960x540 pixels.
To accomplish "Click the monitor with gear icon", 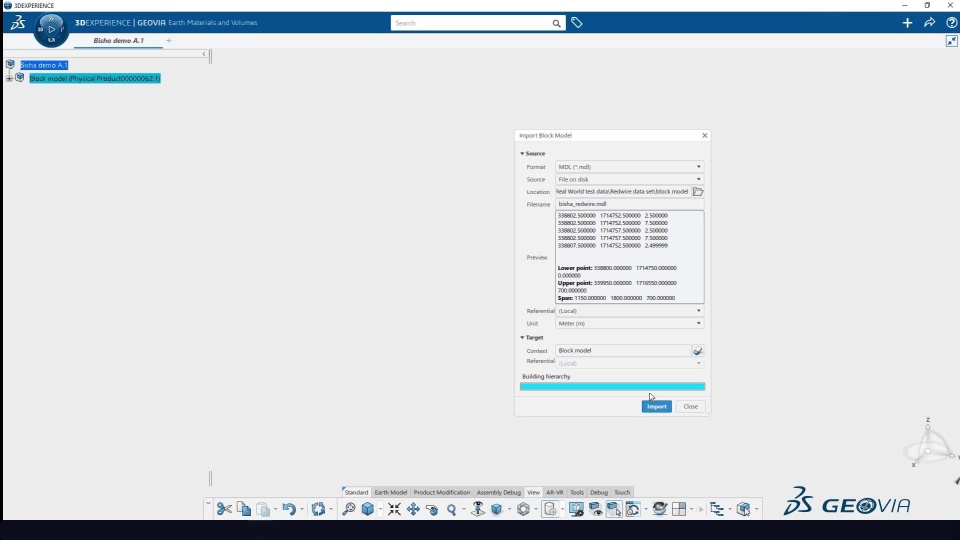I will (576, 509).
